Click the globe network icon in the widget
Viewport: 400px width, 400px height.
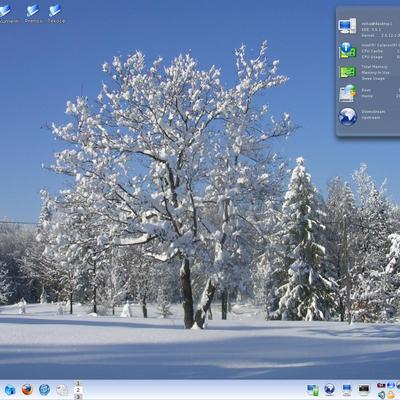(348, 117)
